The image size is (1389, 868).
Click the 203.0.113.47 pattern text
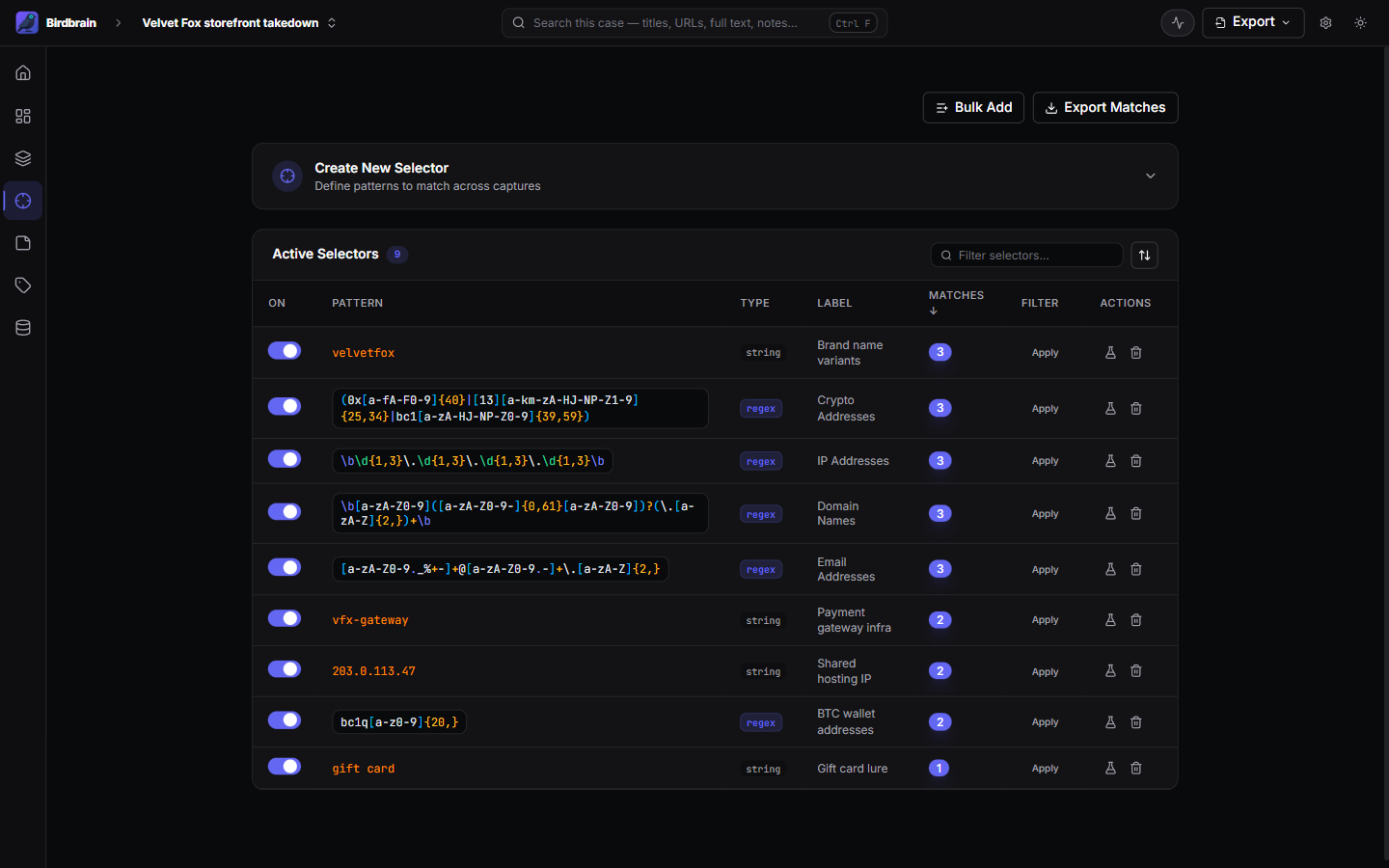pyautogui.click(x=374, y=671)
